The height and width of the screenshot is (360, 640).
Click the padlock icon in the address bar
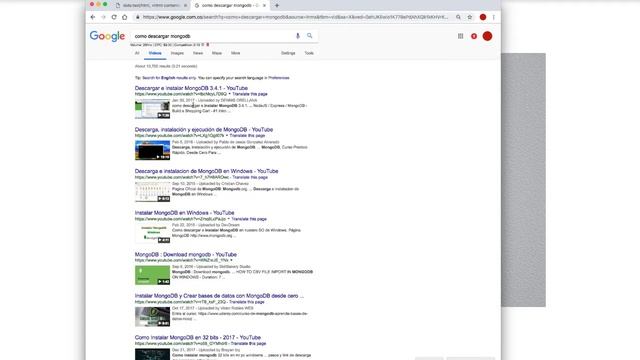pos(138,17)
